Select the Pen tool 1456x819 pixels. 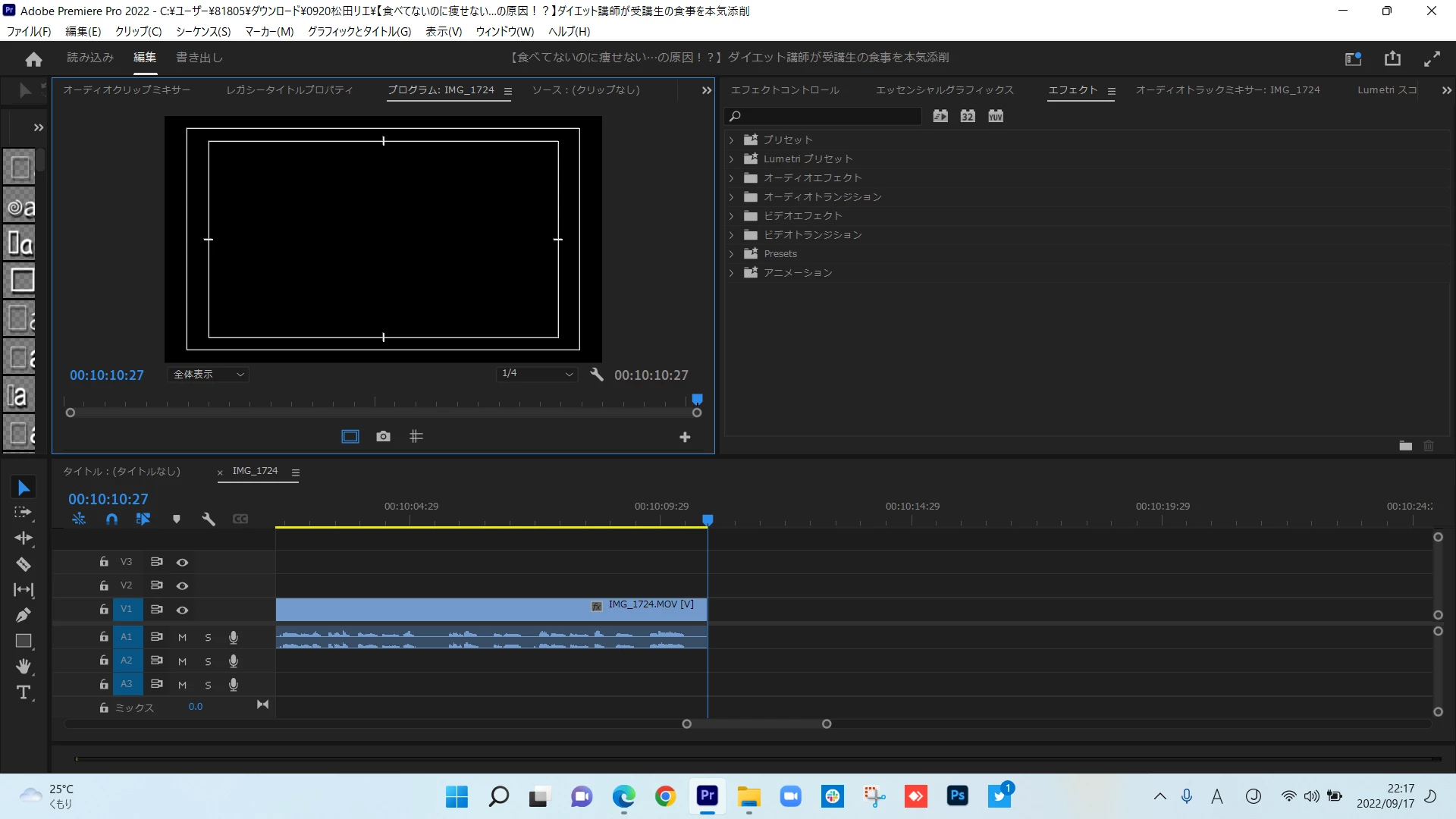coord(24,615)
